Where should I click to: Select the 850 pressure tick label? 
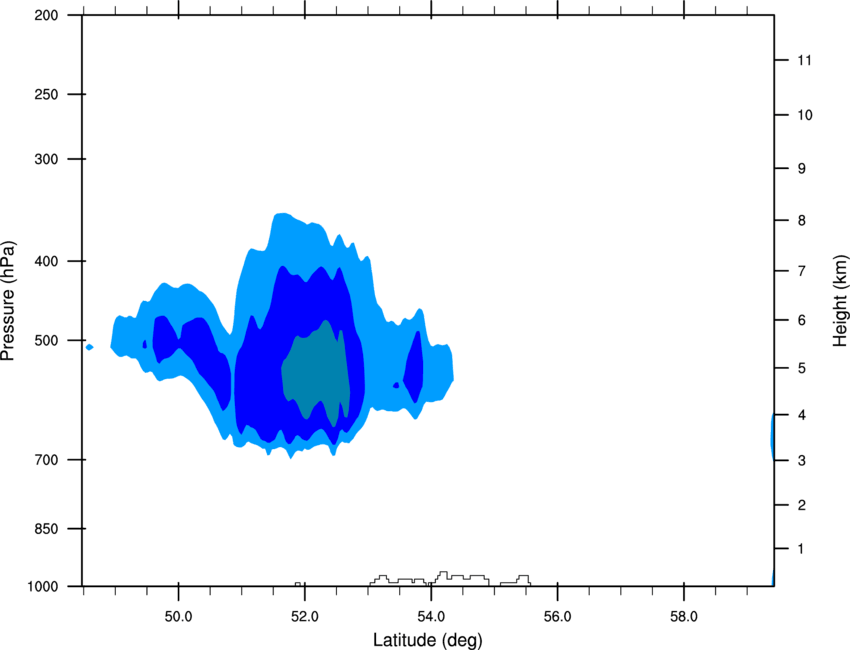coord(46,529)
